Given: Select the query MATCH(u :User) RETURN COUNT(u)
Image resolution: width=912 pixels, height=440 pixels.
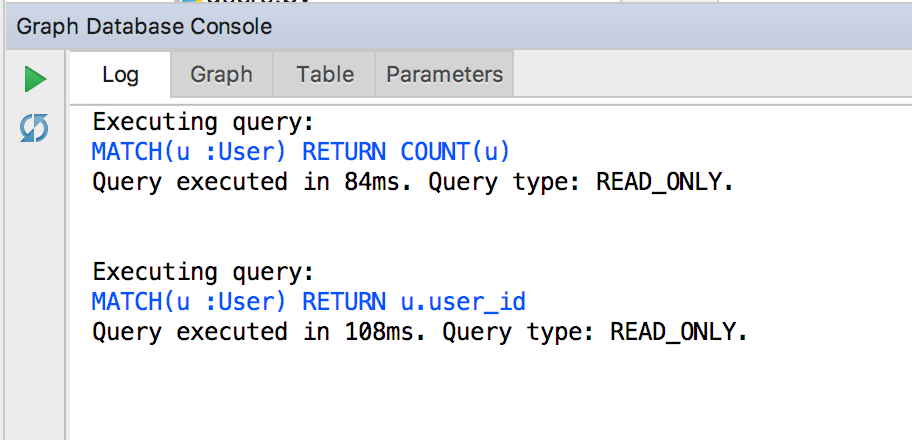Looking at the screenshot, I should click(301, 152).
